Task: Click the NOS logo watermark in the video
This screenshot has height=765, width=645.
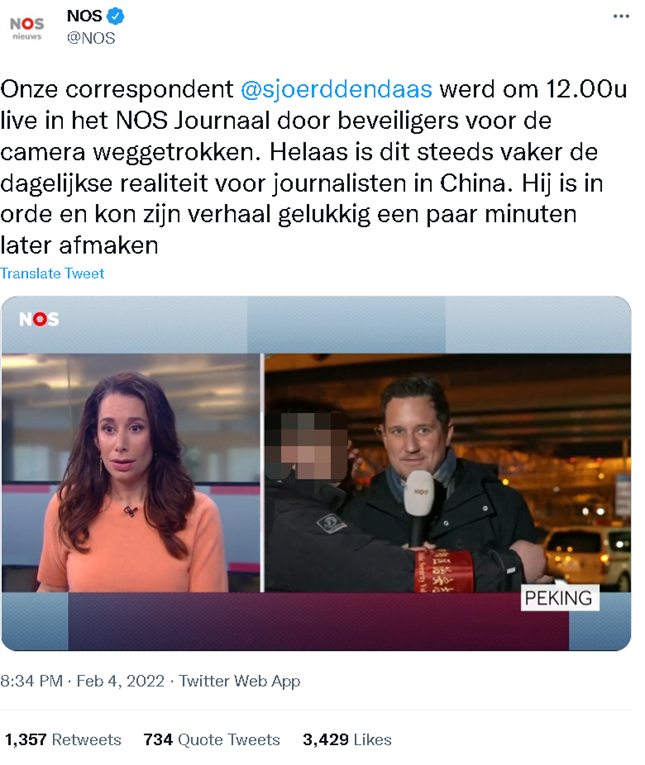Action: coord(39,319)
